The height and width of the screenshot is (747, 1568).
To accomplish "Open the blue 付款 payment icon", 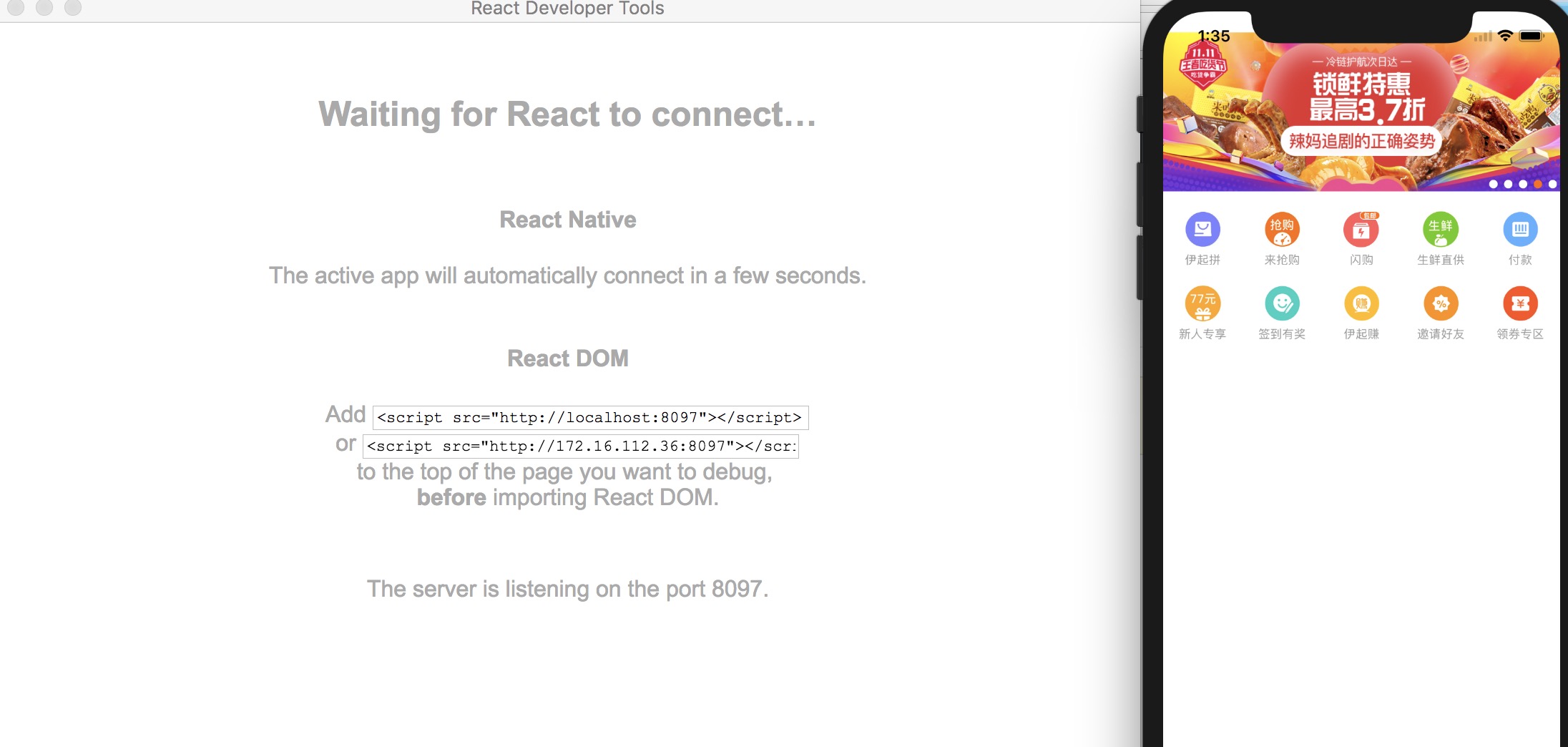I will pyautogui.click(x=1520, y=230).
